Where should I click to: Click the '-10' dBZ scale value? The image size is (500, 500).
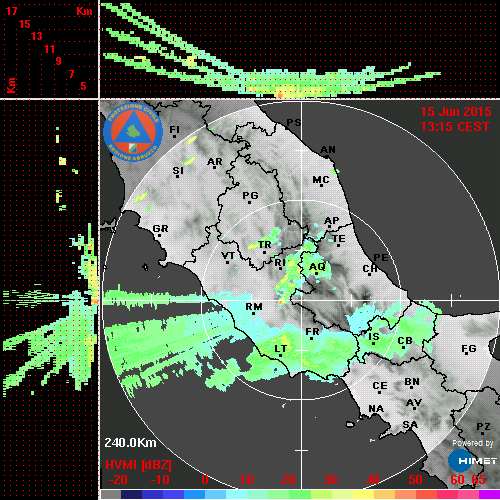(160, 480)
